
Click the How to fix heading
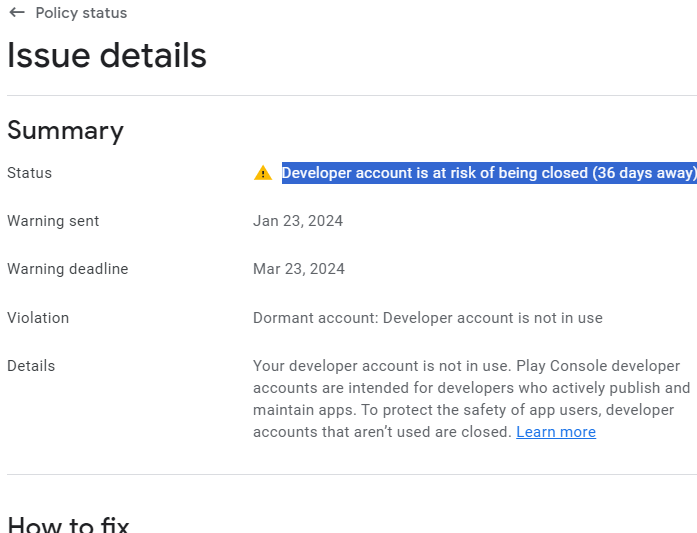(68, 524)
